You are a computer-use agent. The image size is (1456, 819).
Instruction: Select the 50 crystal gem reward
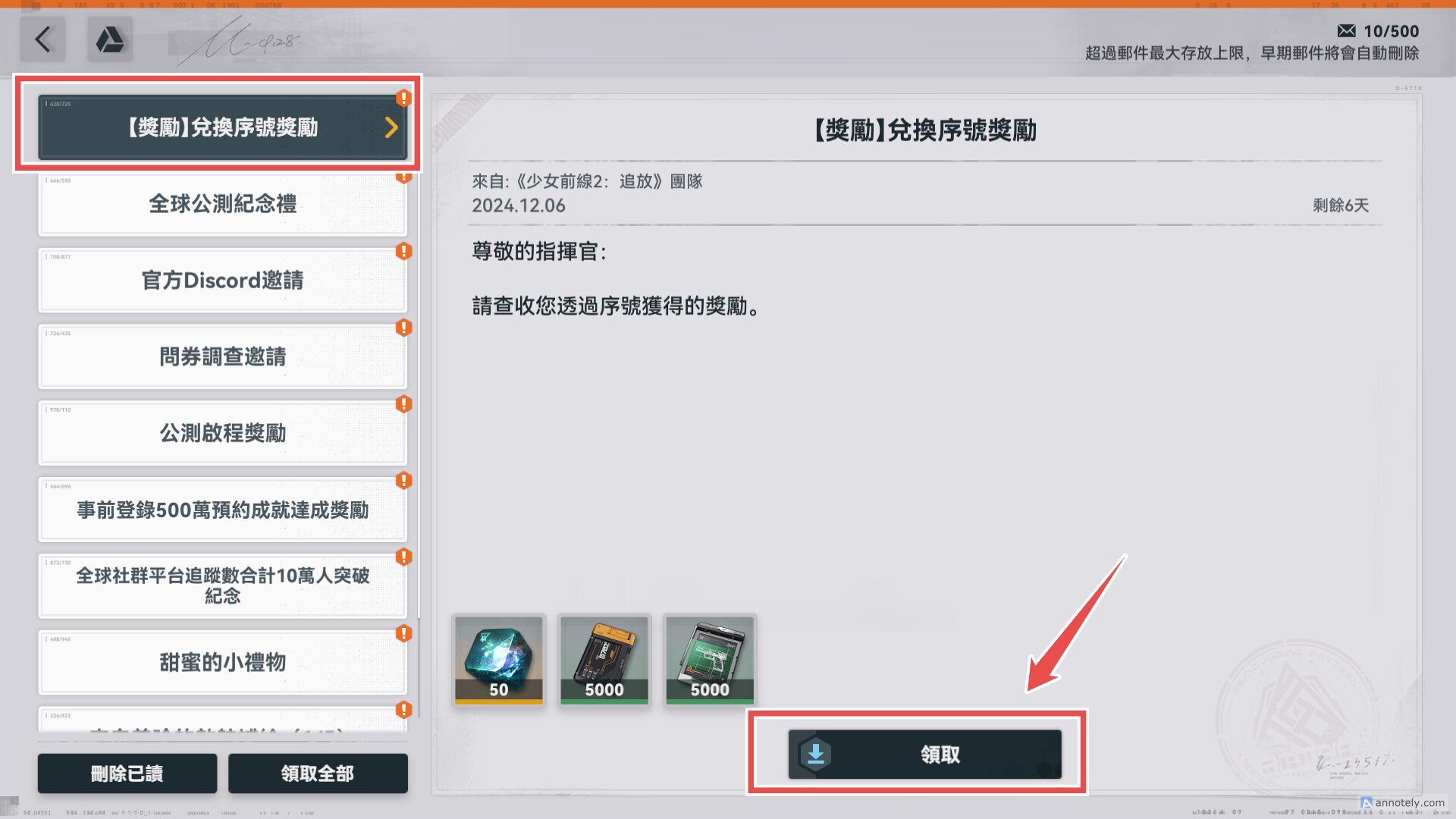click(499, 660)
